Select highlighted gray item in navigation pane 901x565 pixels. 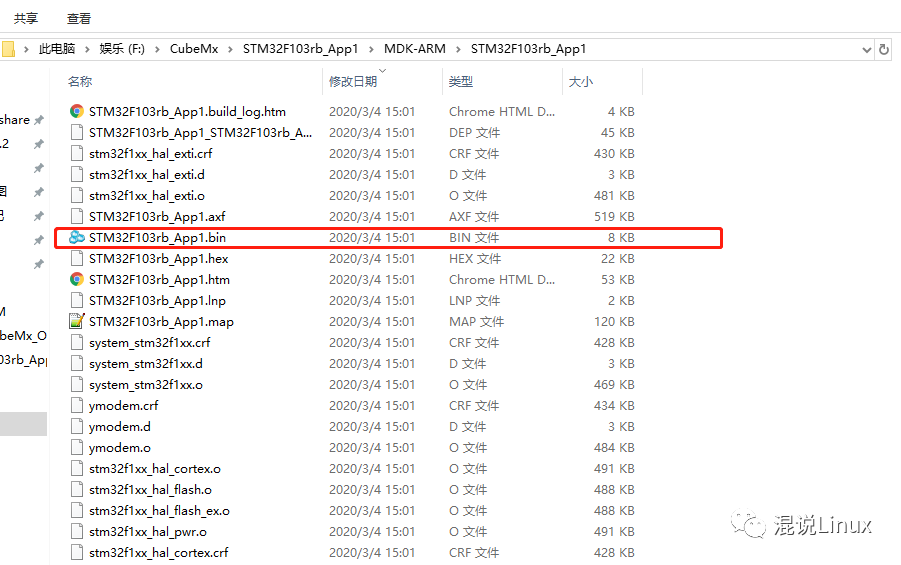tap(23, 424)
